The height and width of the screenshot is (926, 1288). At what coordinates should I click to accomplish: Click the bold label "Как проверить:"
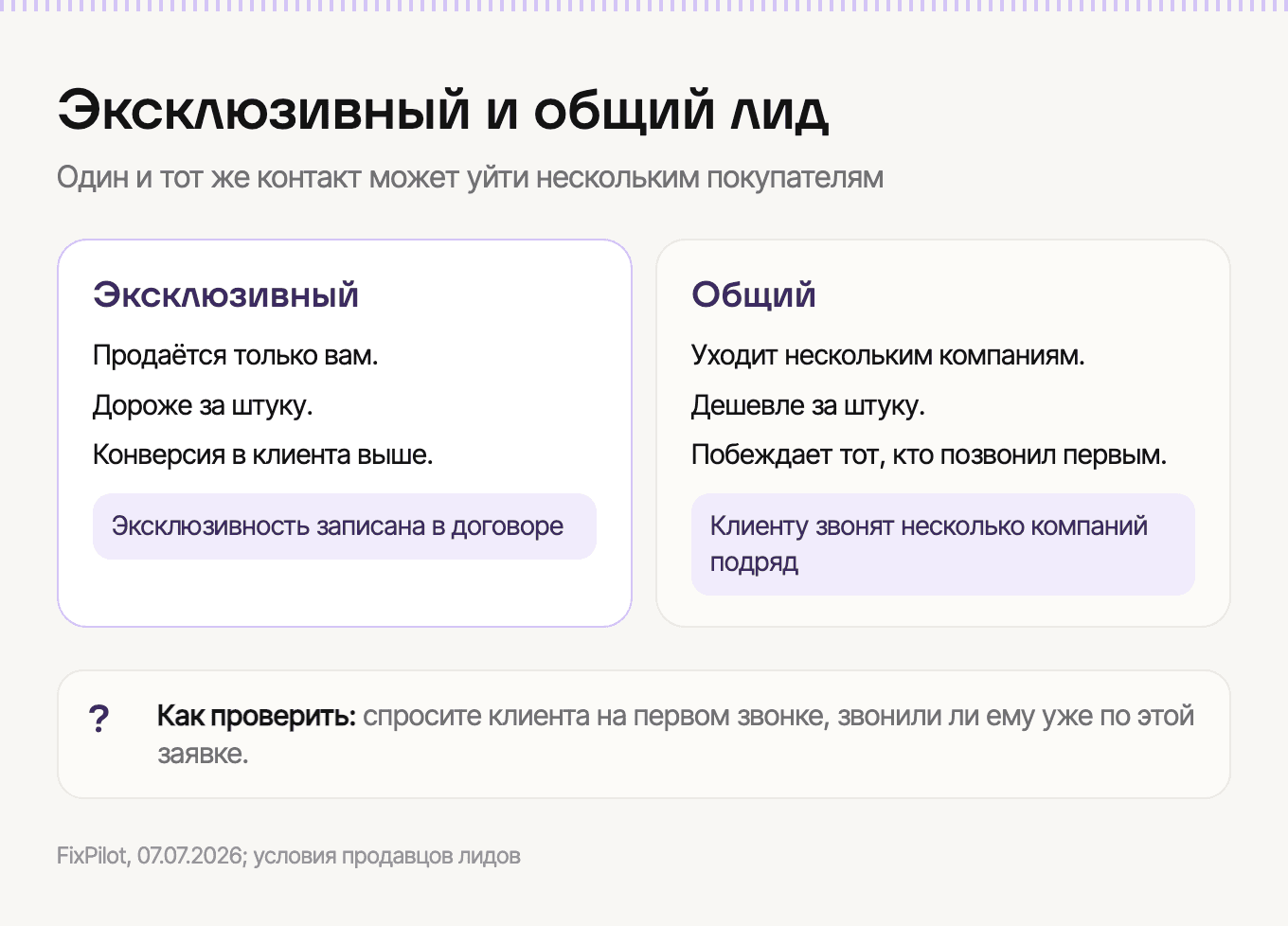tap(256, 716)
